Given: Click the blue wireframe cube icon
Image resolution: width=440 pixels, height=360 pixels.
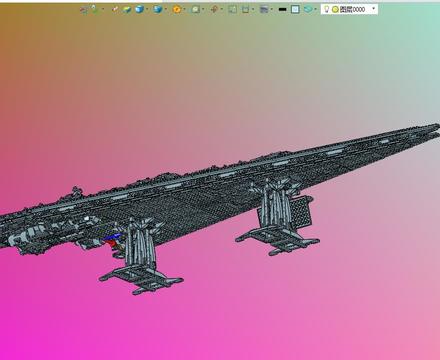Looking at the screenshot, I should click(x=158, y=9).
